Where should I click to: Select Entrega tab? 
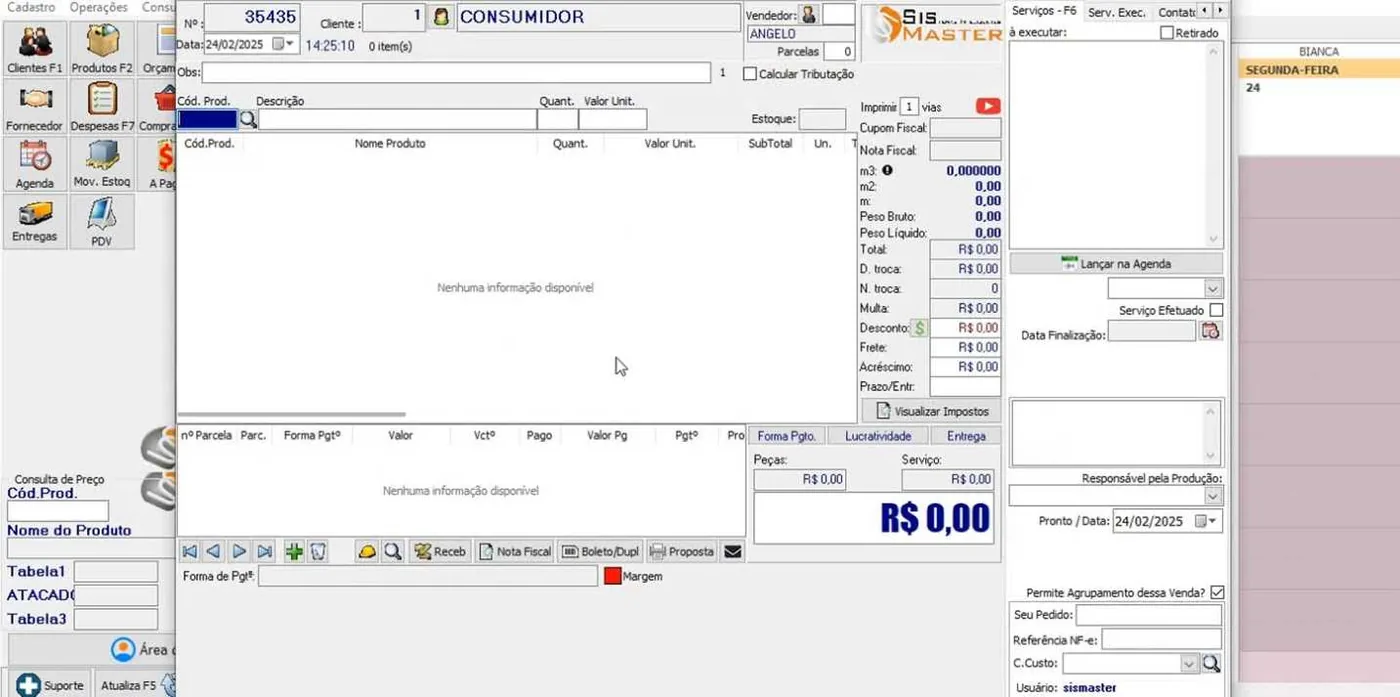(966, 436)
